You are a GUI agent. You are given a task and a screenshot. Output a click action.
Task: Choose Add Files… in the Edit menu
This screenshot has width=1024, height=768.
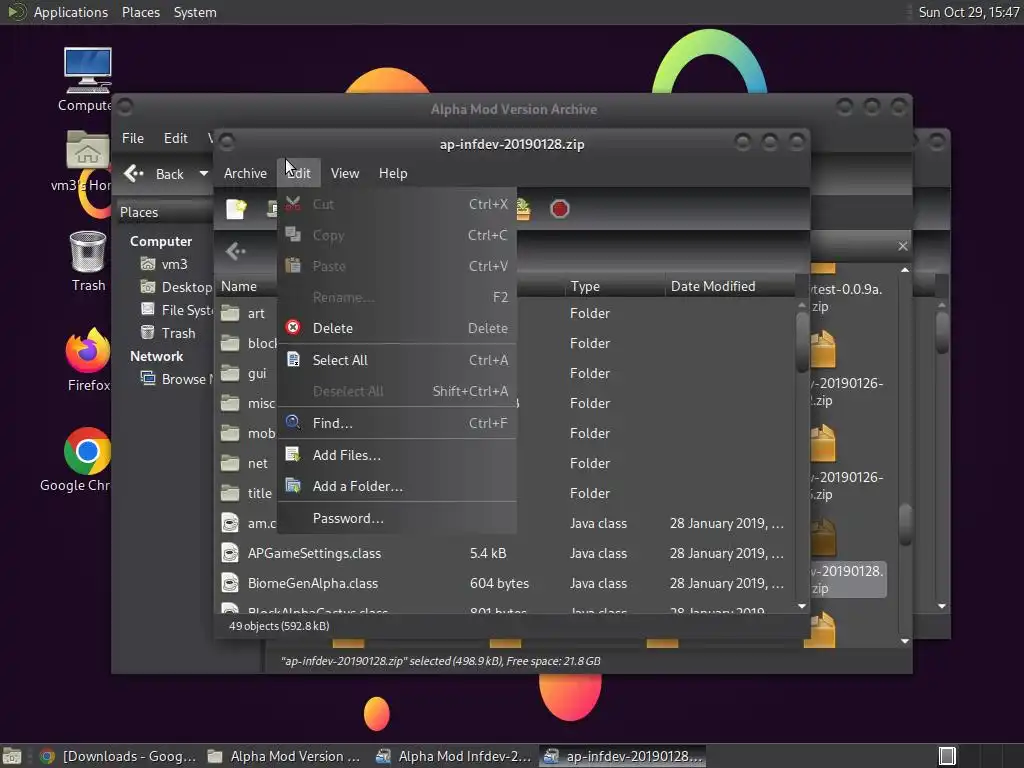396,455
